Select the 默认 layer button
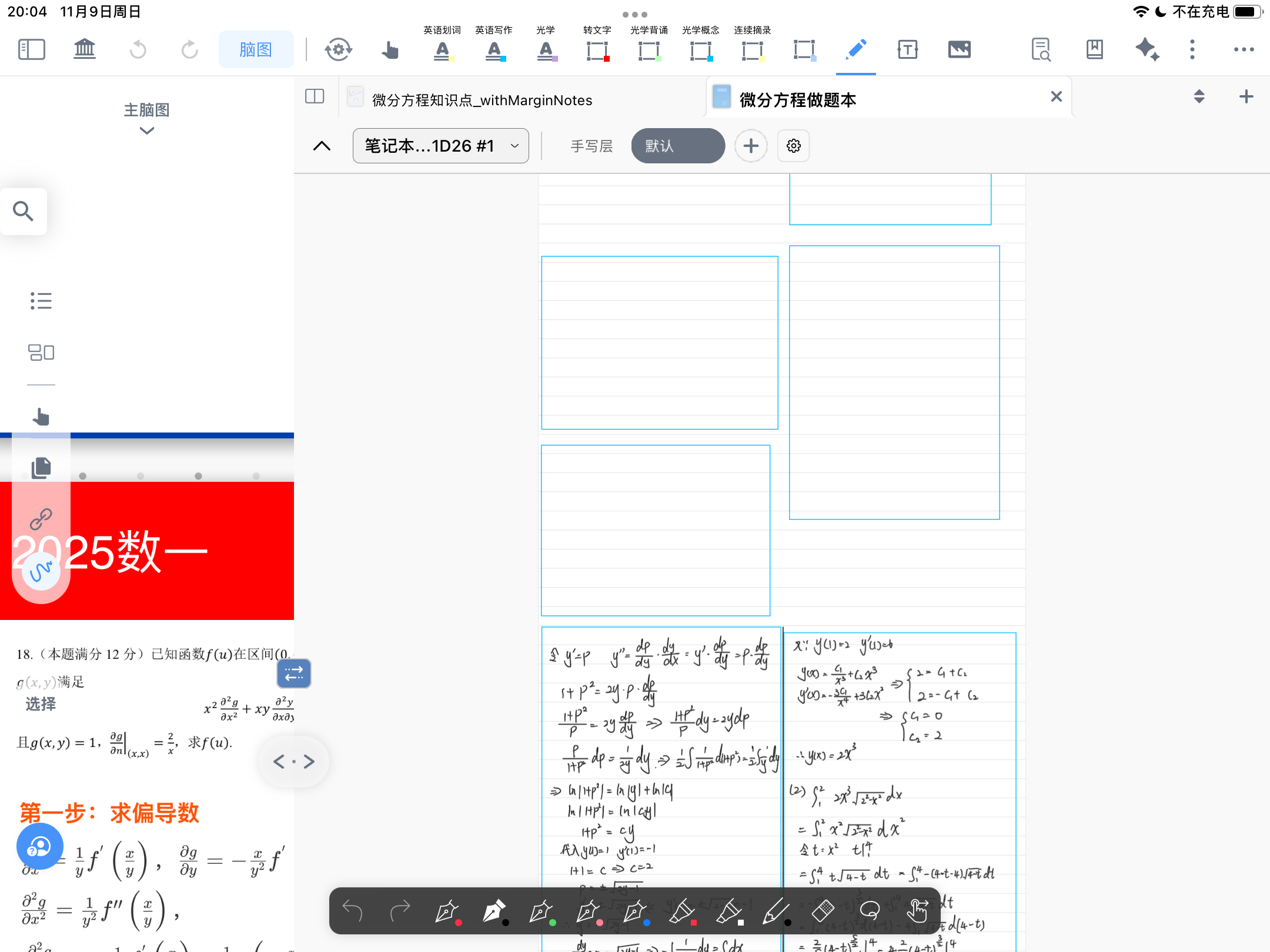The height and width of the screenshot is (952, 1270). (677, 146)
